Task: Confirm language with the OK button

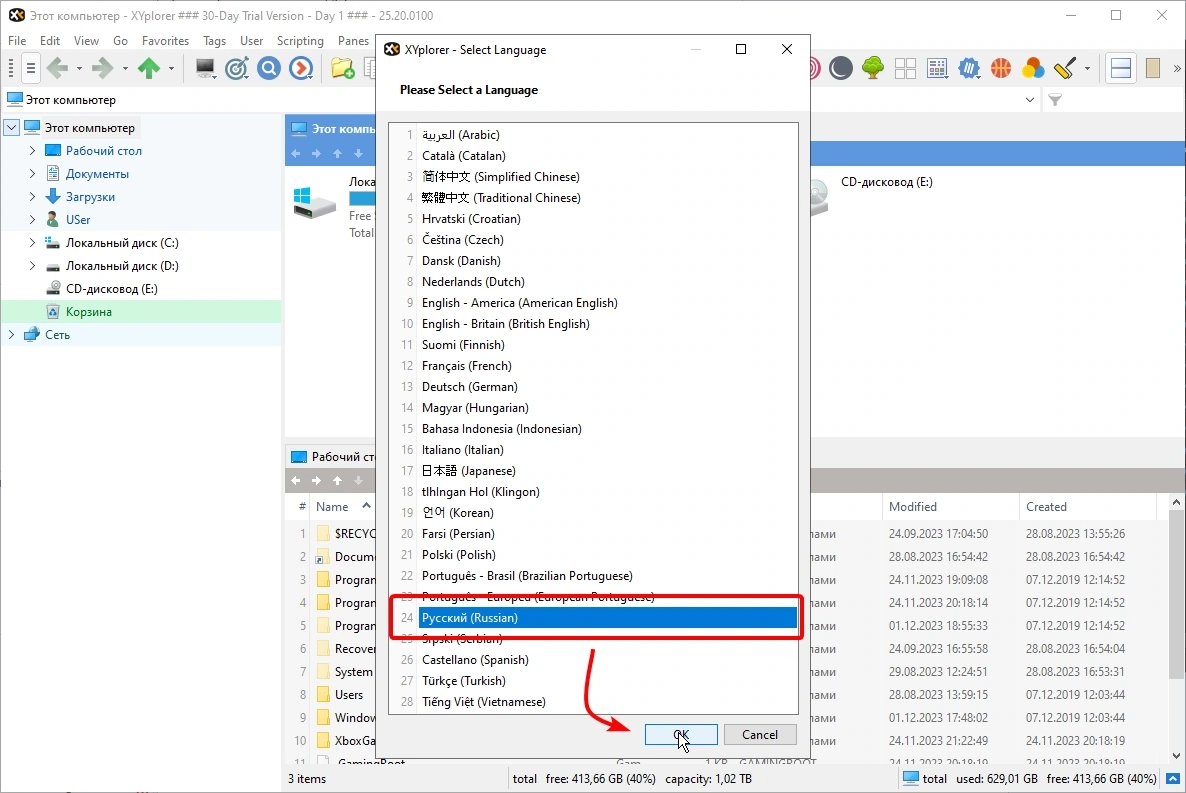Action: [x=681, y=735]
